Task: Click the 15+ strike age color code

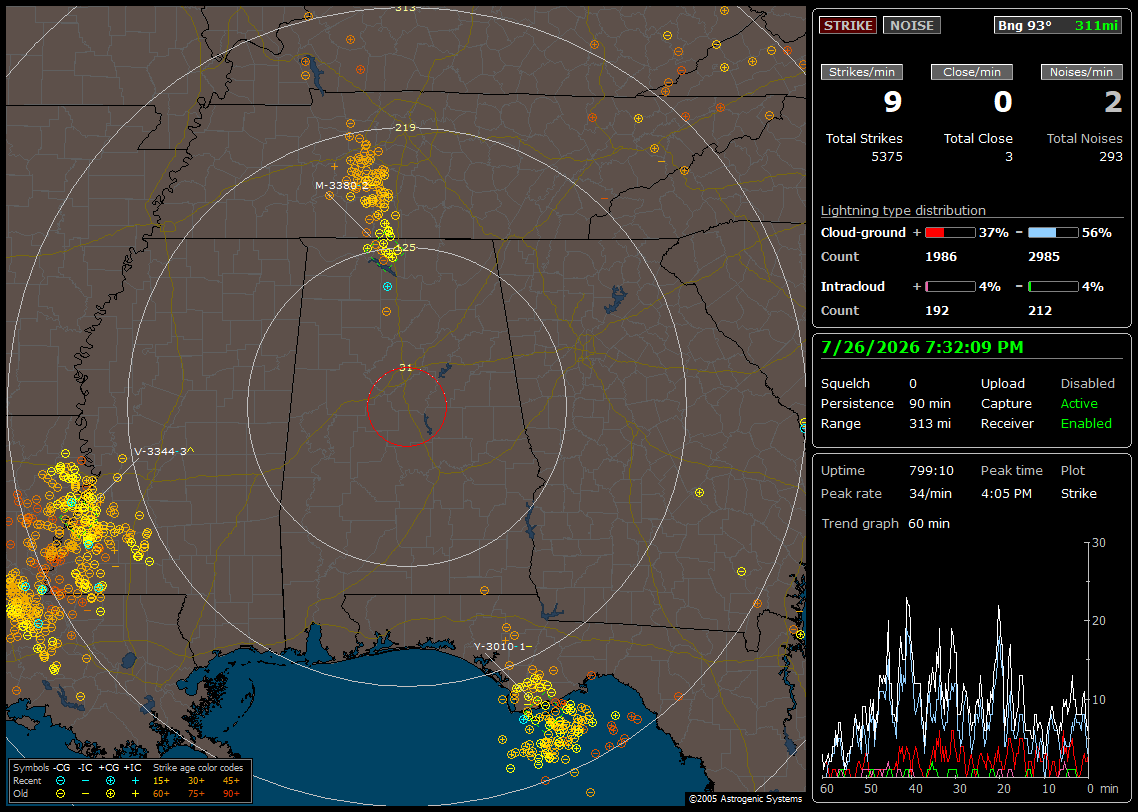Action: (161, 781)
